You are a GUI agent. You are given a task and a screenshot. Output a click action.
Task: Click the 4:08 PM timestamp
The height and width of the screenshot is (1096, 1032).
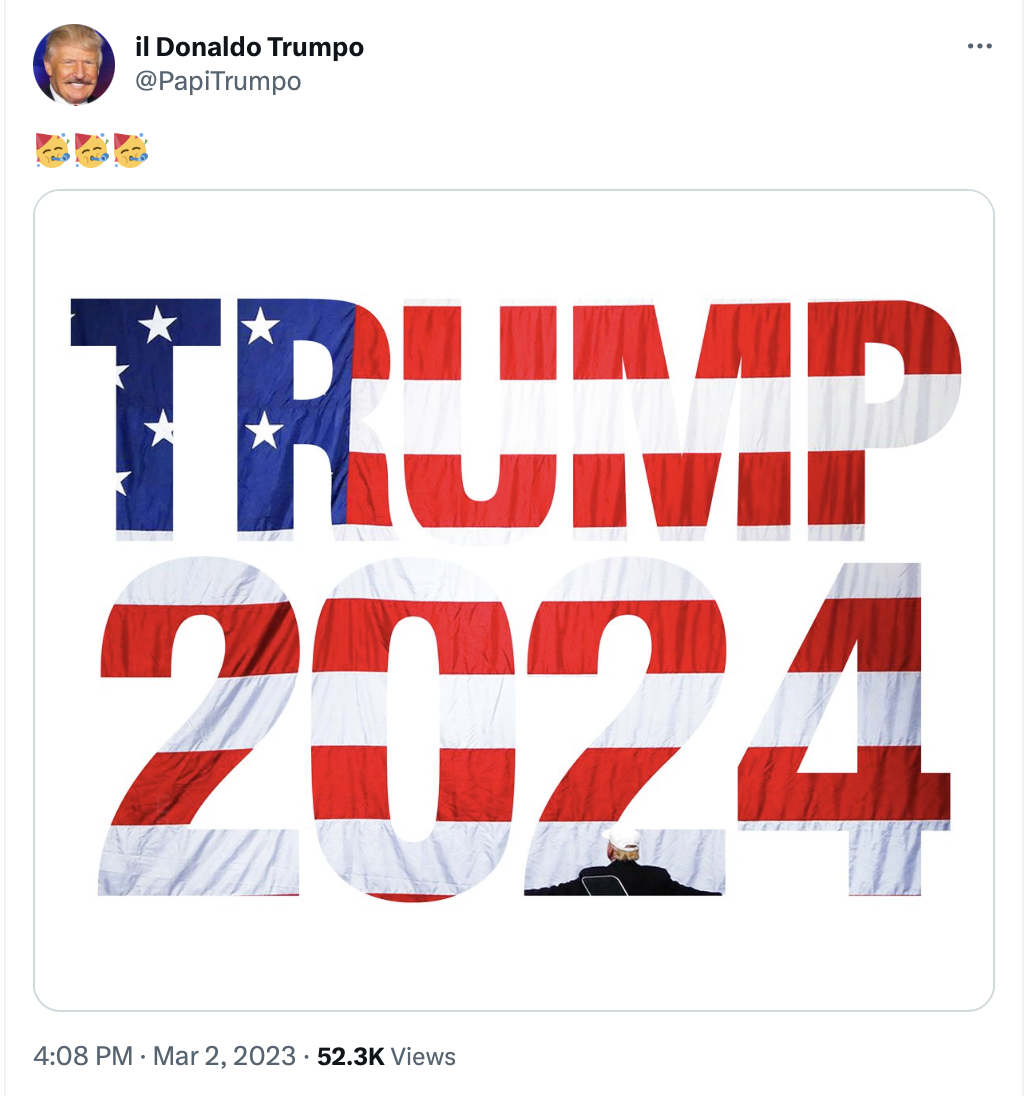(x=83, y=1055)
